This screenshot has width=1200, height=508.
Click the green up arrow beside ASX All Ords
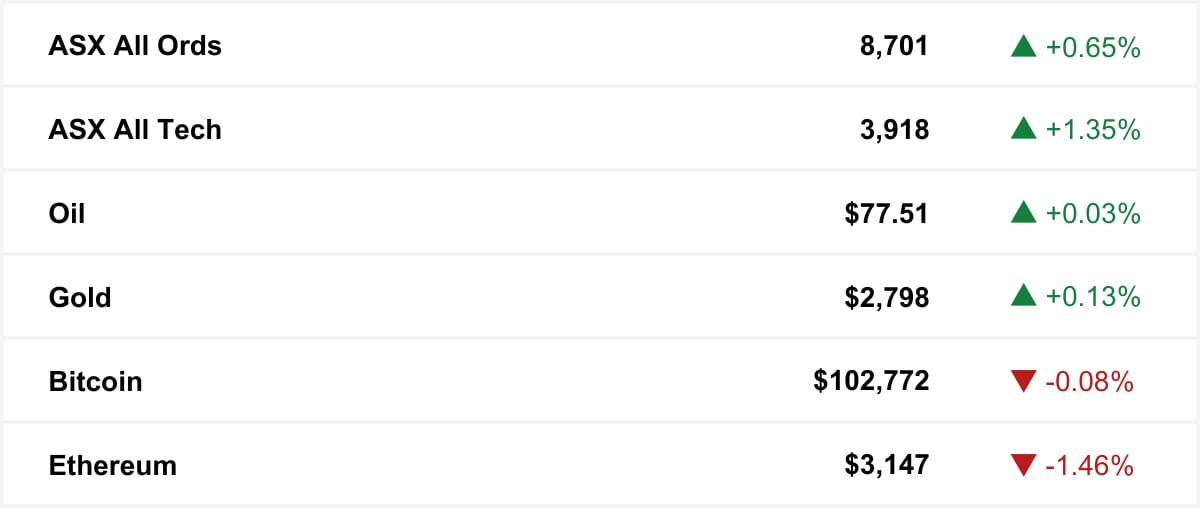(x=1023, y=46)
